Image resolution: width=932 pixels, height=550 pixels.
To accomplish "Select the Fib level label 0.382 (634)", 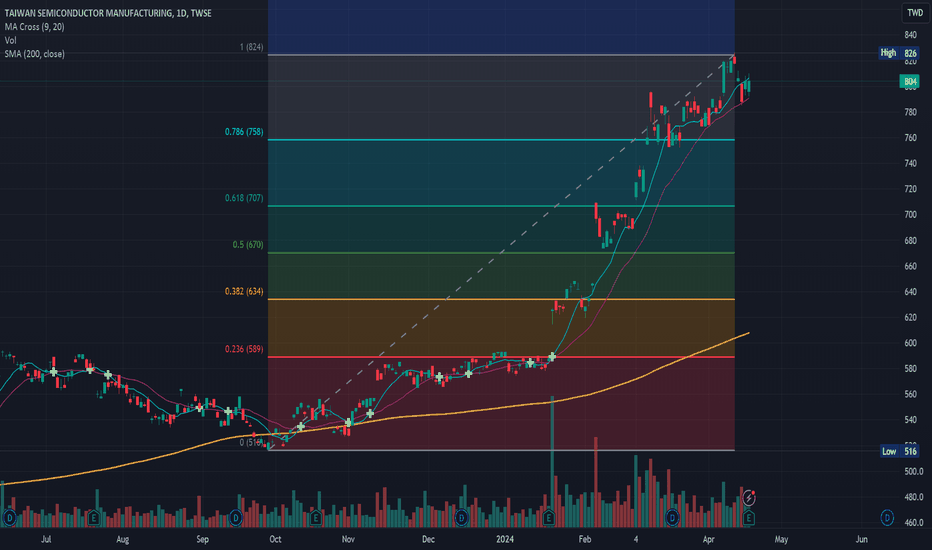I will (x=244, y=291).
